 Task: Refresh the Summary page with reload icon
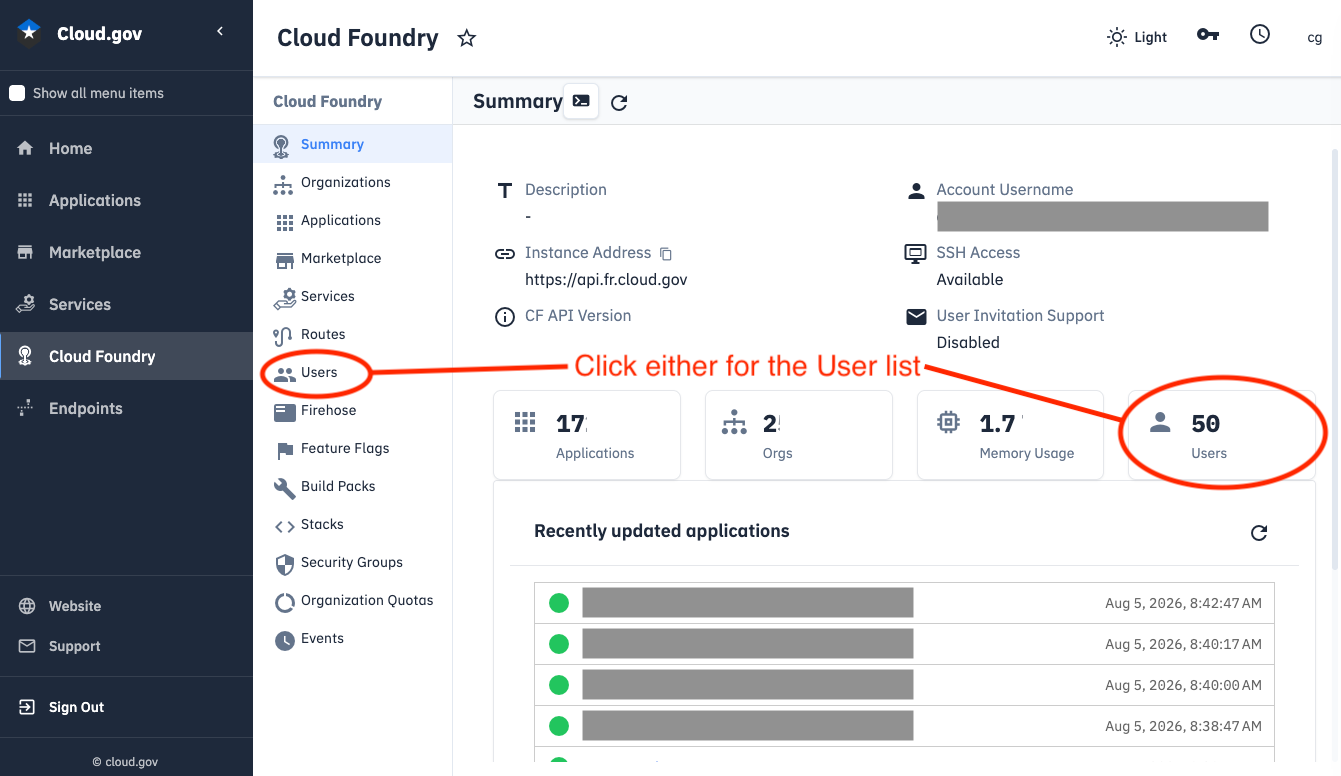(x=619, y=102)
